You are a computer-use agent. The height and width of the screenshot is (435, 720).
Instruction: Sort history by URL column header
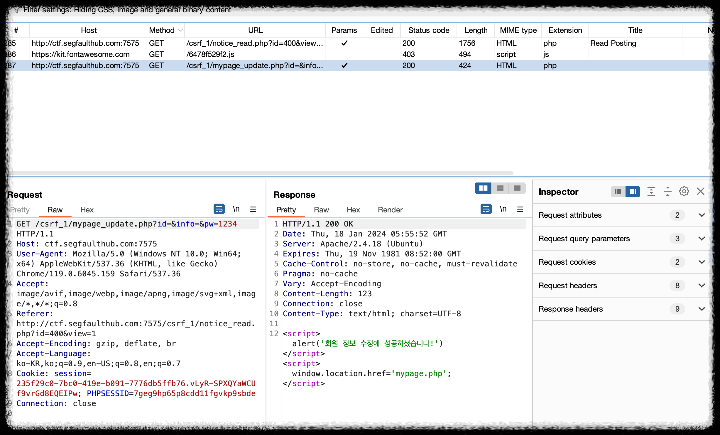pos(255,30)
